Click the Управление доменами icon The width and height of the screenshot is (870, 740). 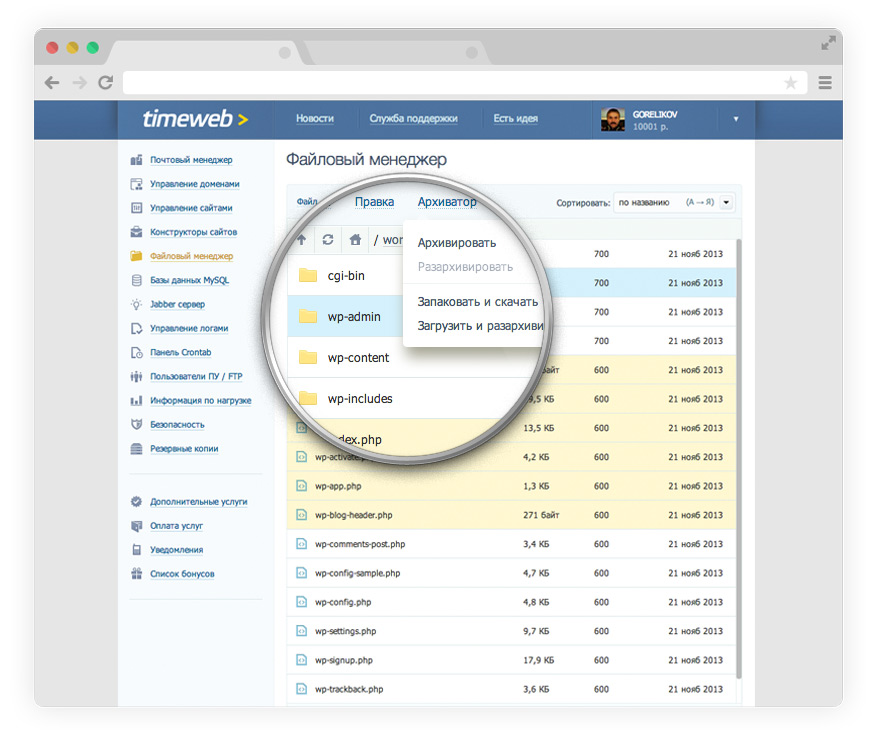coord(136,184)
